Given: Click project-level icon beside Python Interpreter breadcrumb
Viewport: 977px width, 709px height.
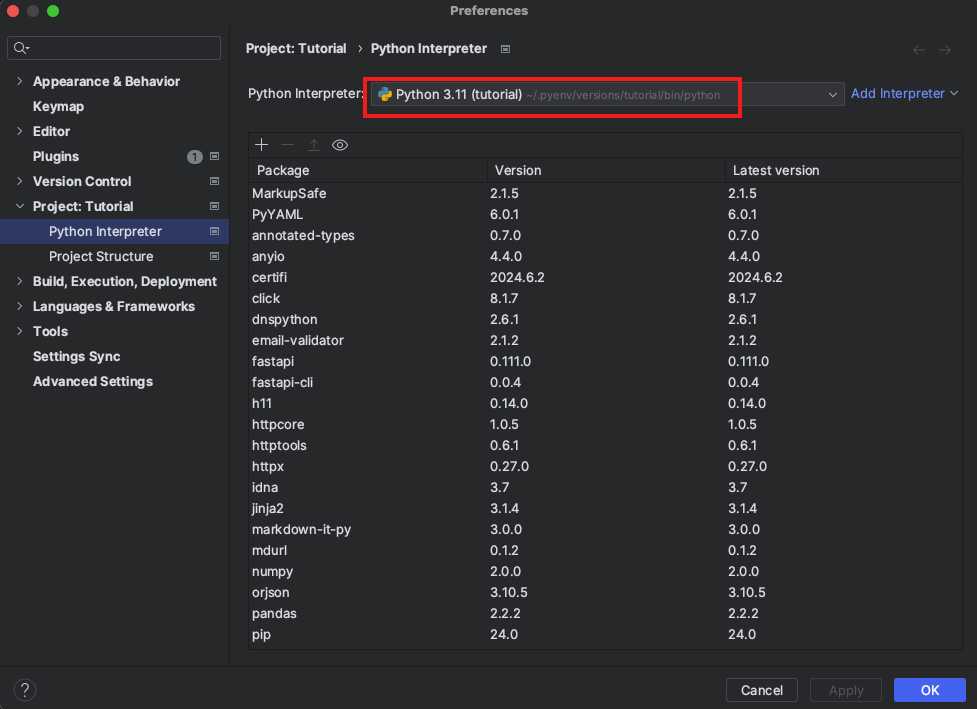Looking at the screenshot, I should [505, 49].
